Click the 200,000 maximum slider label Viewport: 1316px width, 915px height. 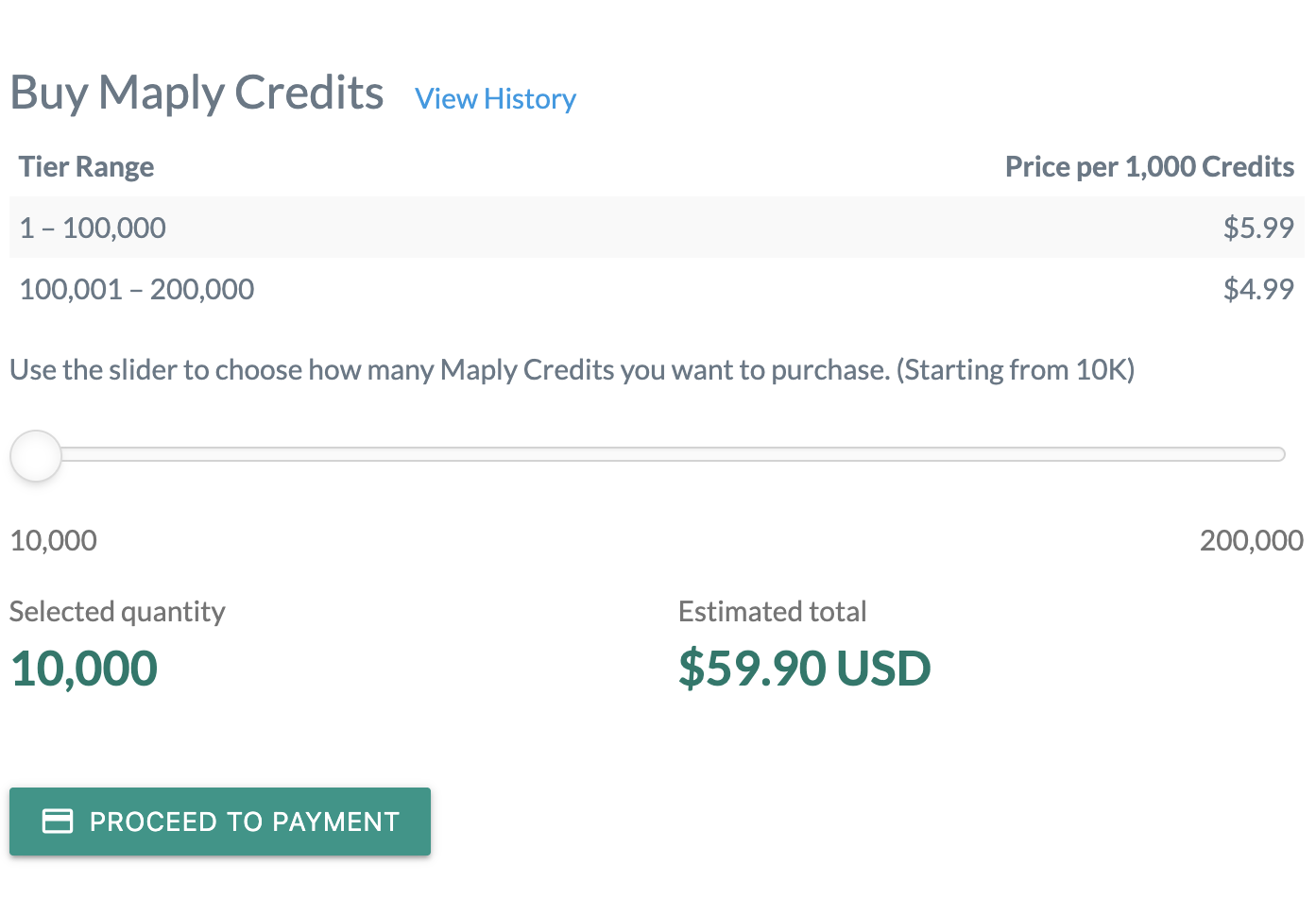click(1251, 540)
